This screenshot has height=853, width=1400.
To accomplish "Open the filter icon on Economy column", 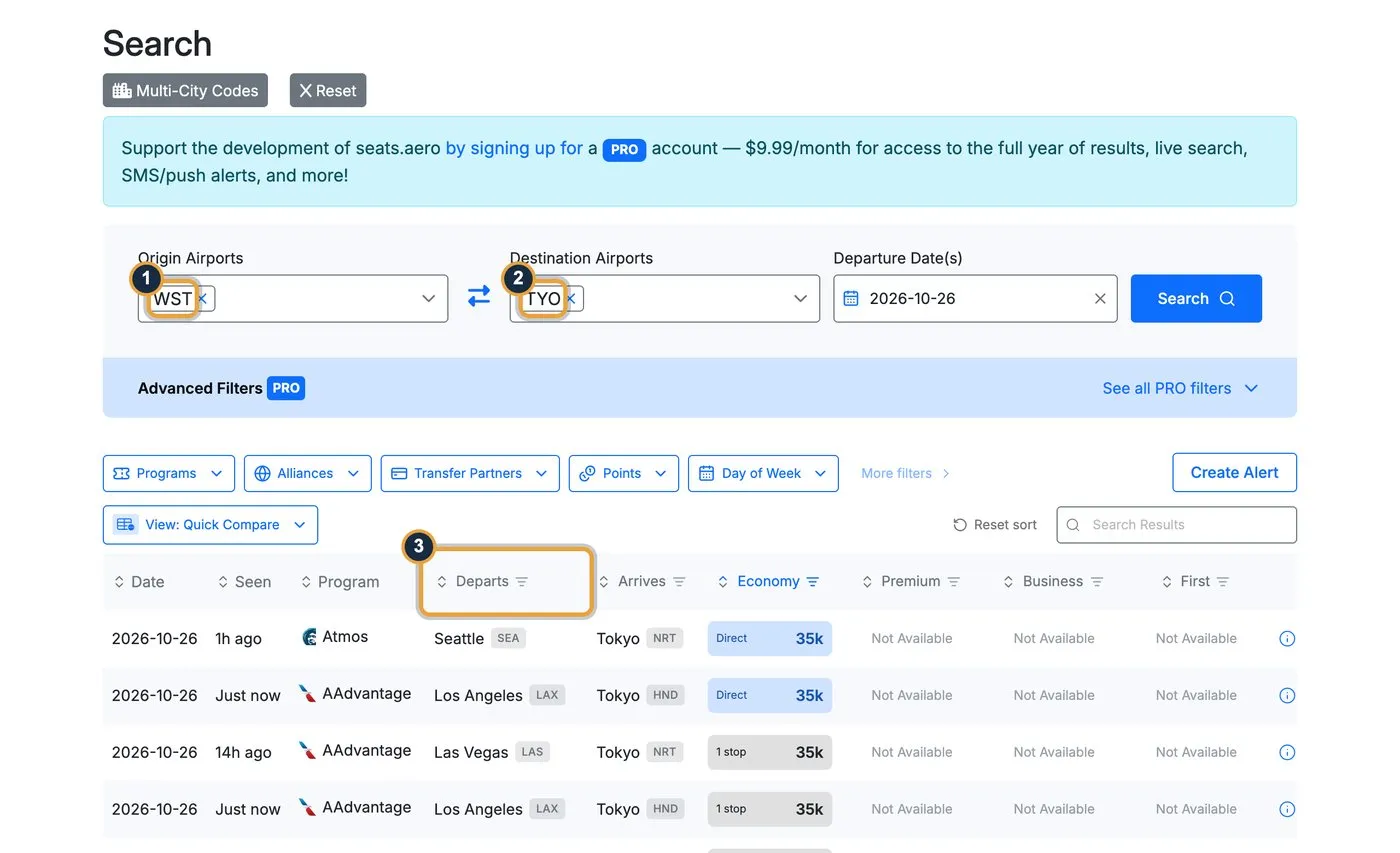I will pos(813,581).
